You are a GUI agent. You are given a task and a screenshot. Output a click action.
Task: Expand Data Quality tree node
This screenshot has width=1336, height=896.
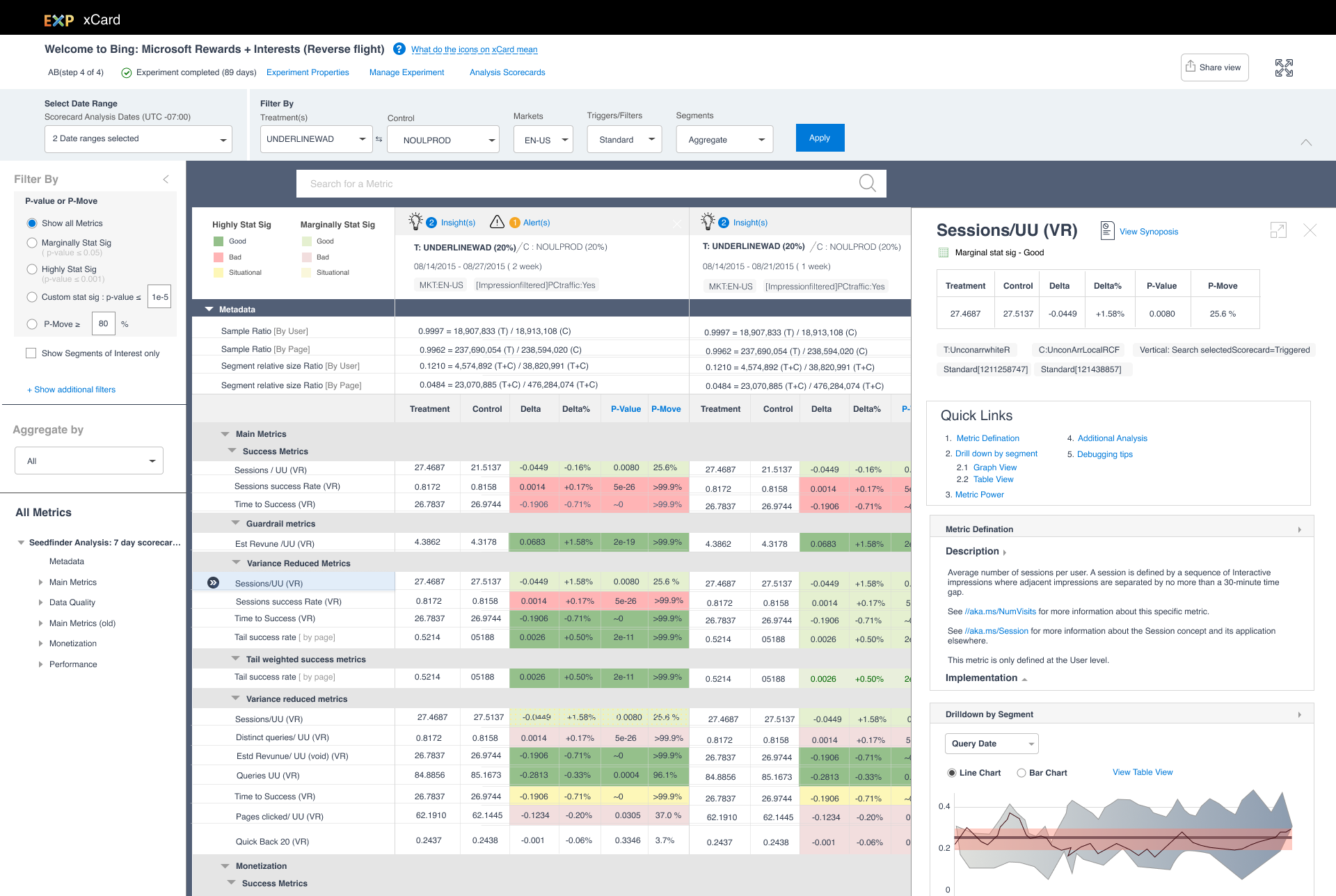(x=40, y=602)
